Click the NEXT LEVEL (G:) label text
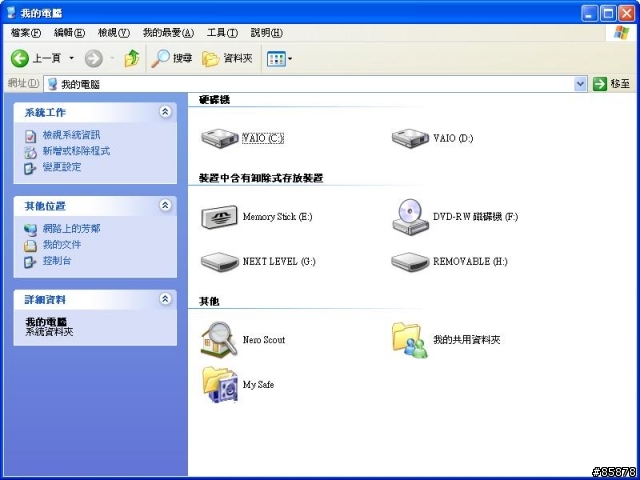The height and width of the screenshot is (480, 640). tap(279, 262)
